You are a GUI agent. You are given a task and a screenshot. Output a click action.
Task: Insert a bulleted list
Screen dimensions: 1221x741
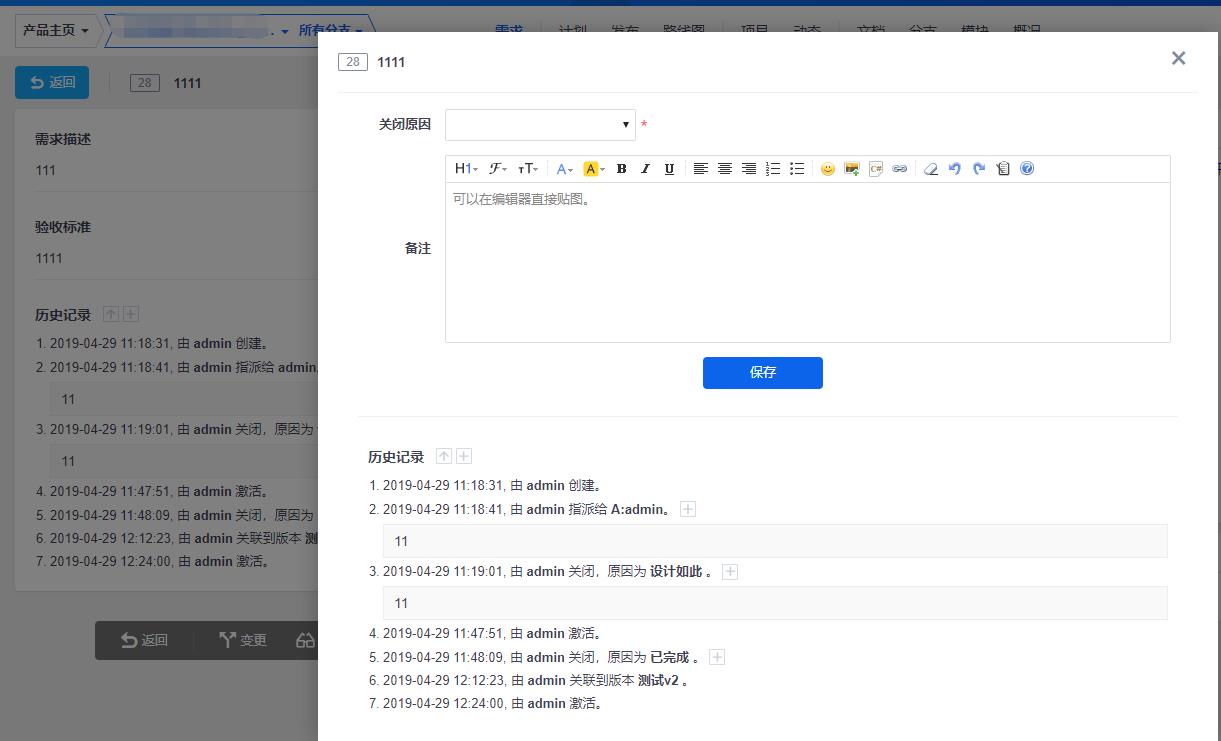pos(797,169)
